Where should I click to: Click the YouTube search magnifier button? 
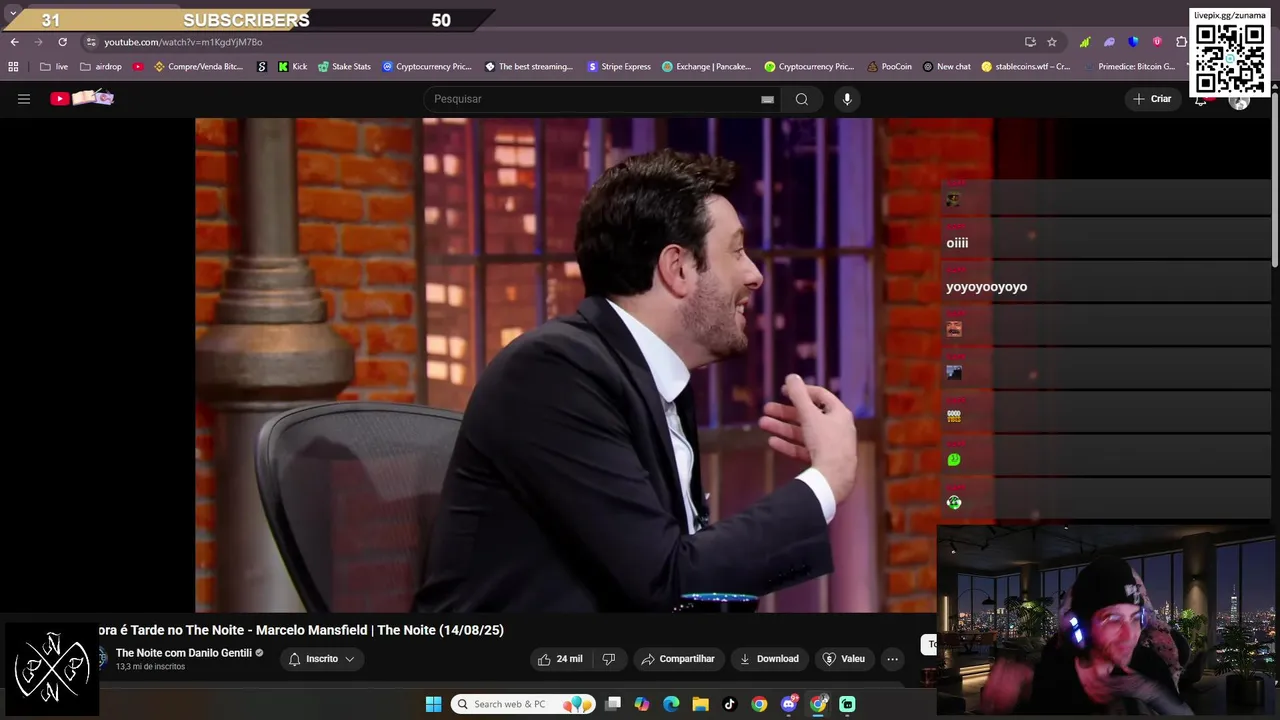pyautogui.click(x=801, y=99)
